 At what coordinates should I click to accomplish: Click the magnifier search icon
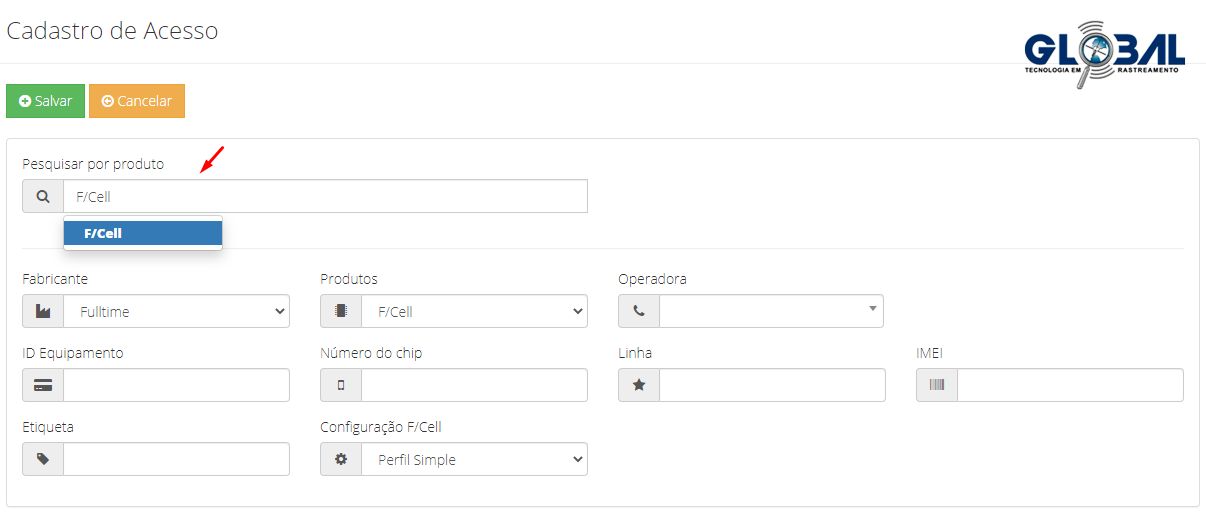[43, 197]
